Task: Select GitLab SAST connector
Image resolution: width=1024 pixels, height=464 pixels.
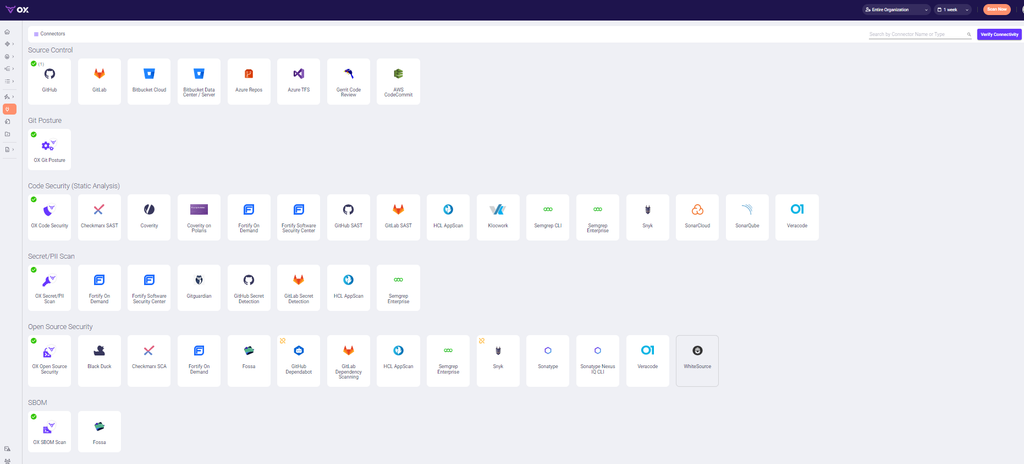Action: point(398,217)
